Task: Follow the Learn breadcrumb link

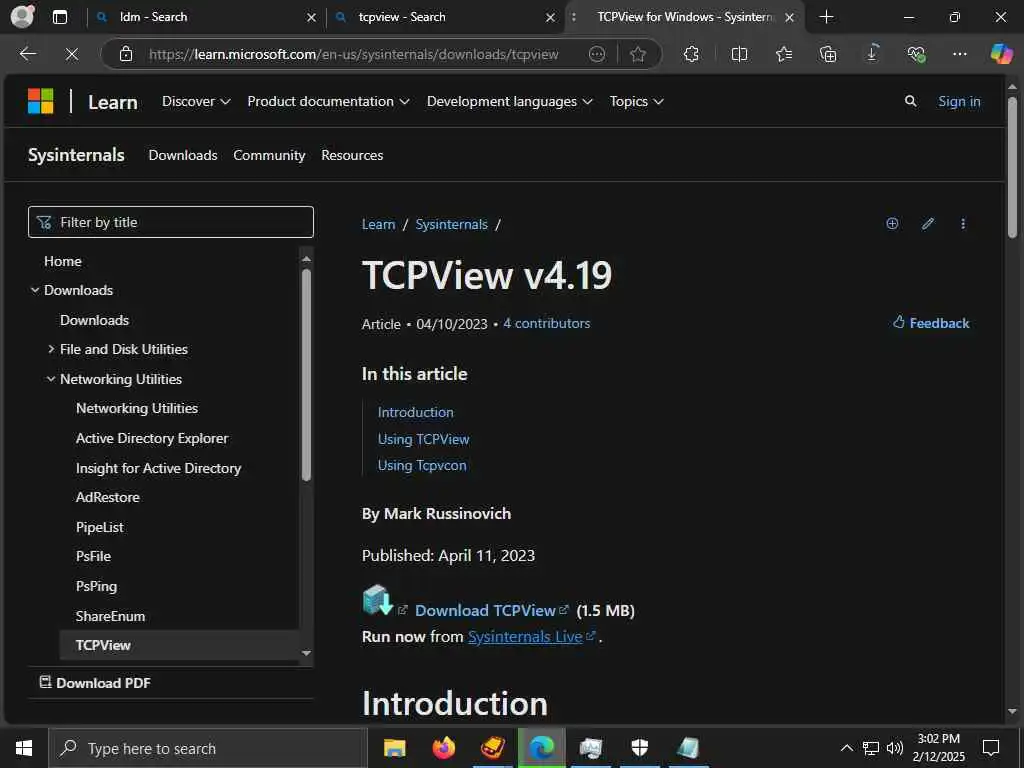Action: (379, 224)
